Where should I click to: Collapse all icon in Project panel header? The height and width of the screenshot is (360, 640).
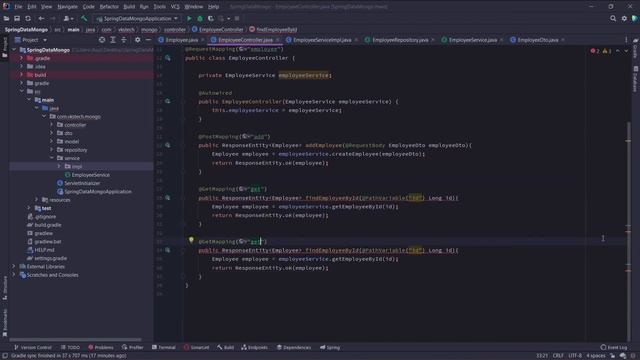124,40
